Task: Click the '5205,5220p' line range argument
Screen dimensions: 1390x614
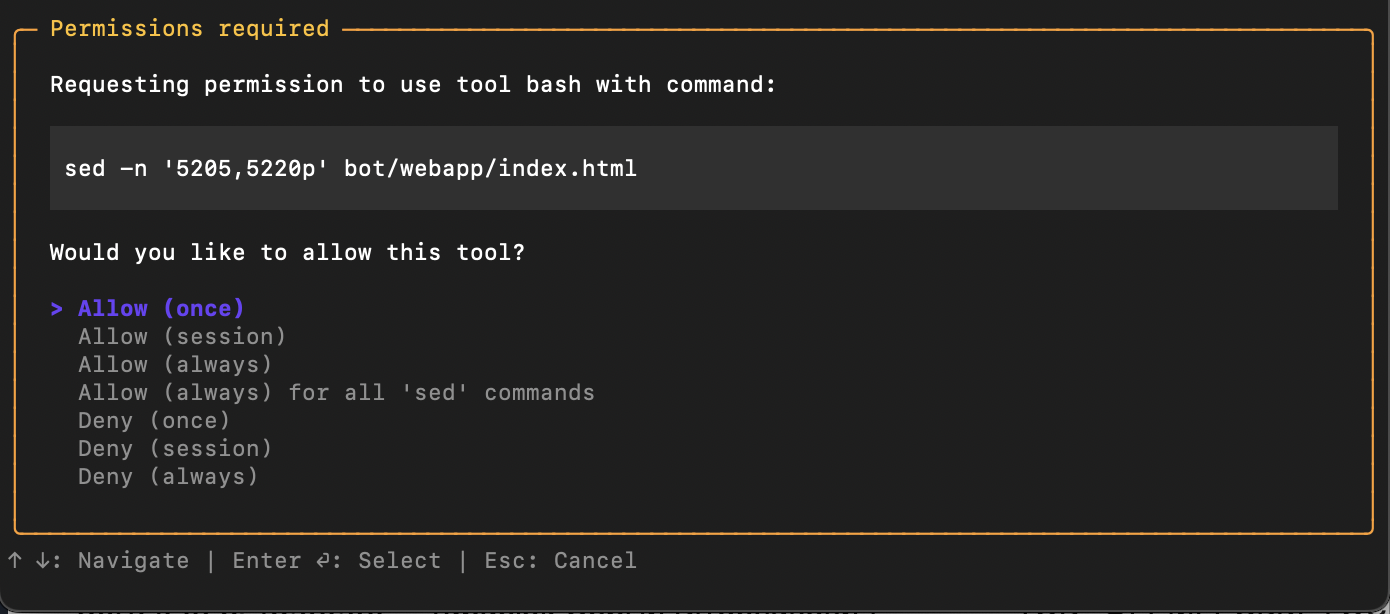Action: point(245,168)
